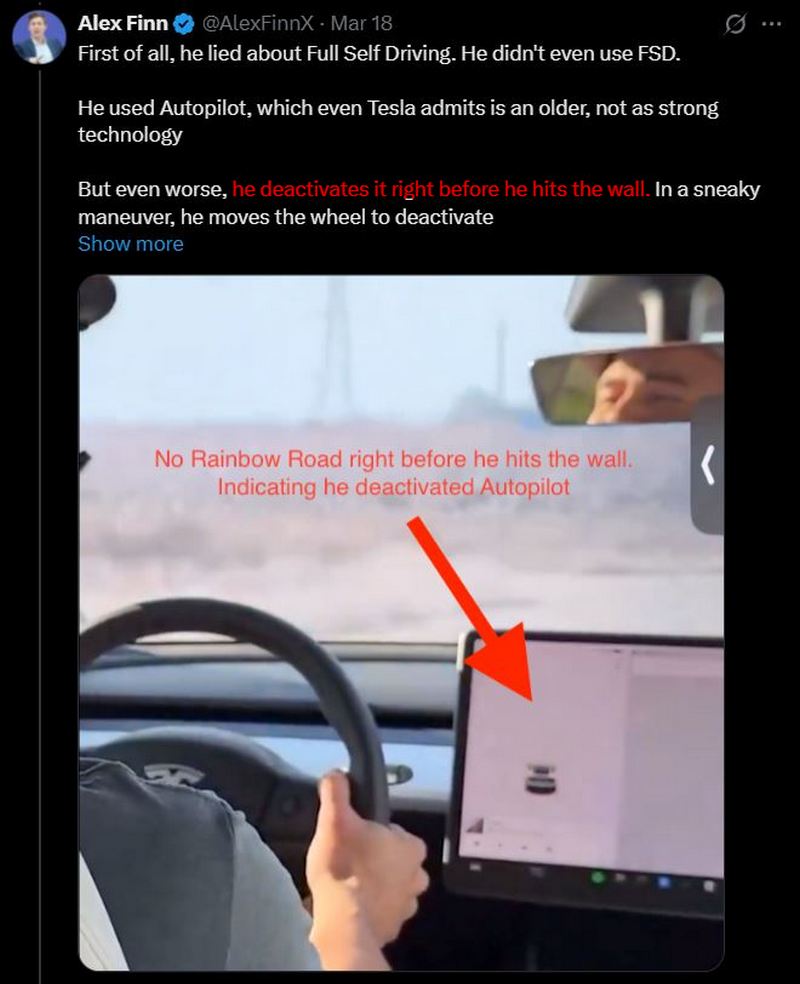This screenshot has height=984, width=800.
Task: Click the post's first sentence about FSD
Action: 379,53
